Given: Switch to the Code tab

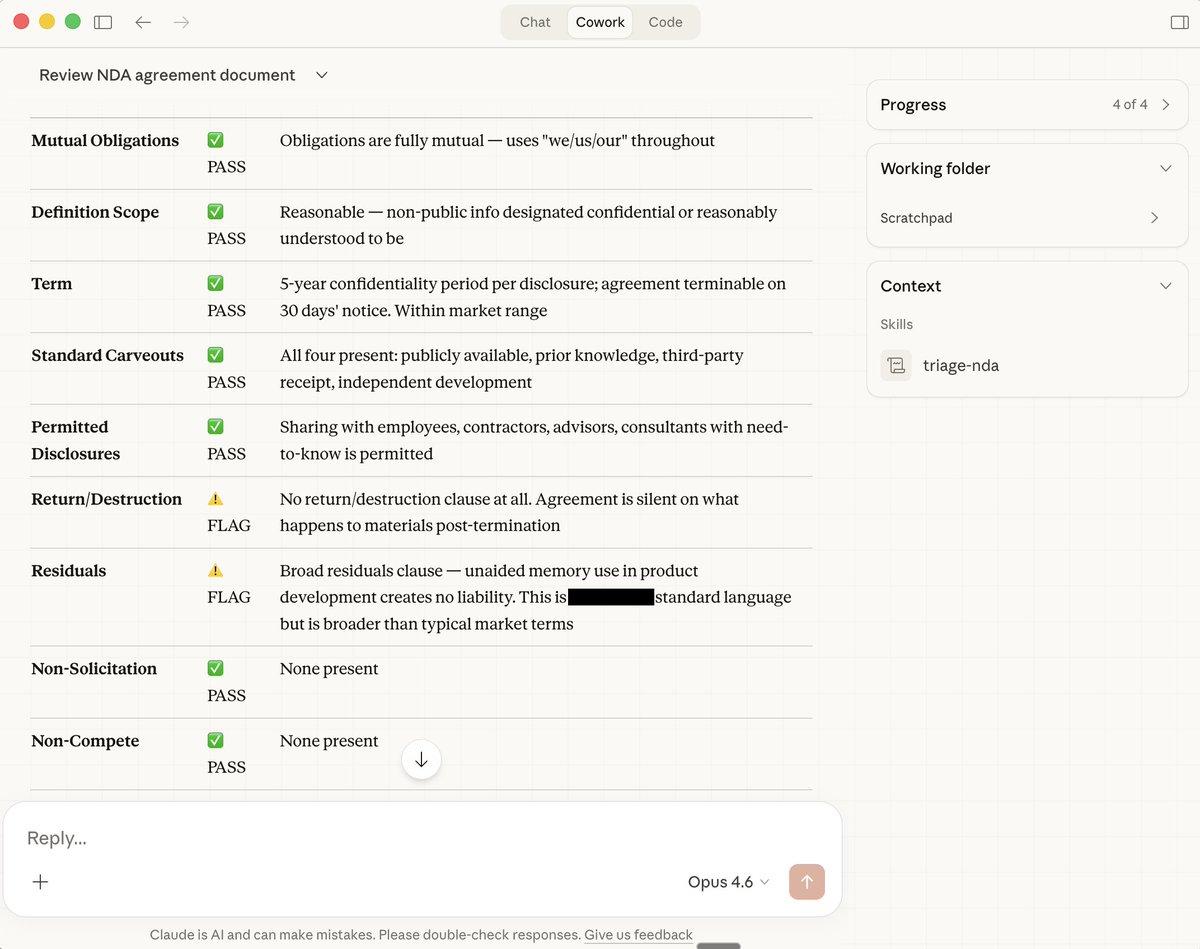Looking at the screenshot, I should [664, 21].
